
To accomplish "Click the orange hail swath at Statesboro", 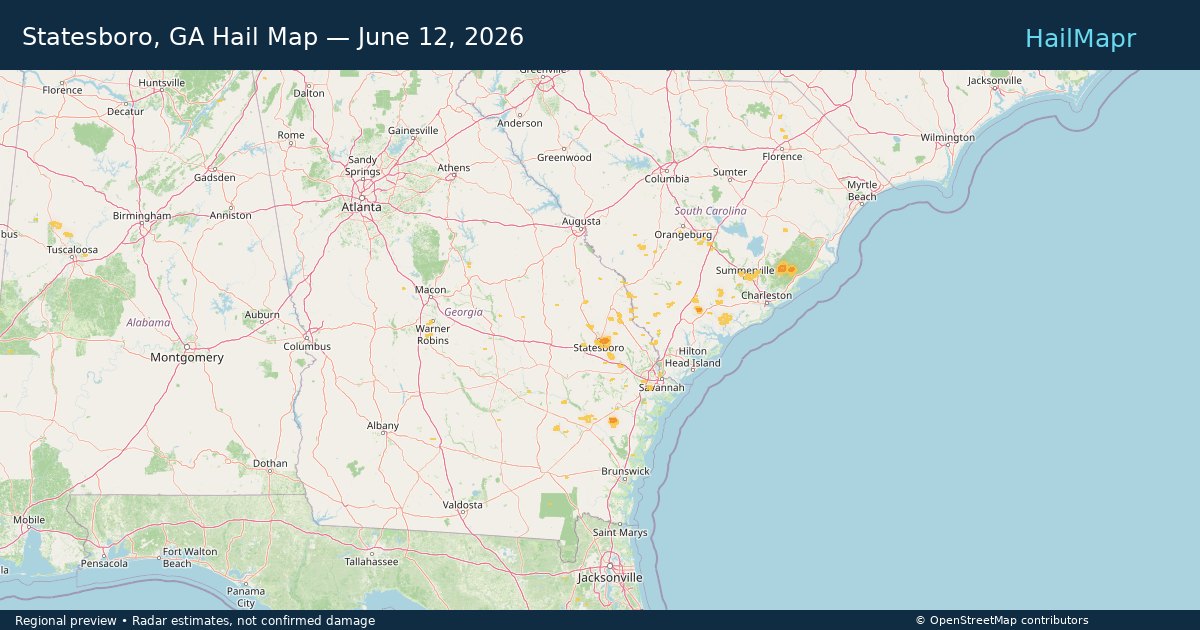I will coord(603,342).
